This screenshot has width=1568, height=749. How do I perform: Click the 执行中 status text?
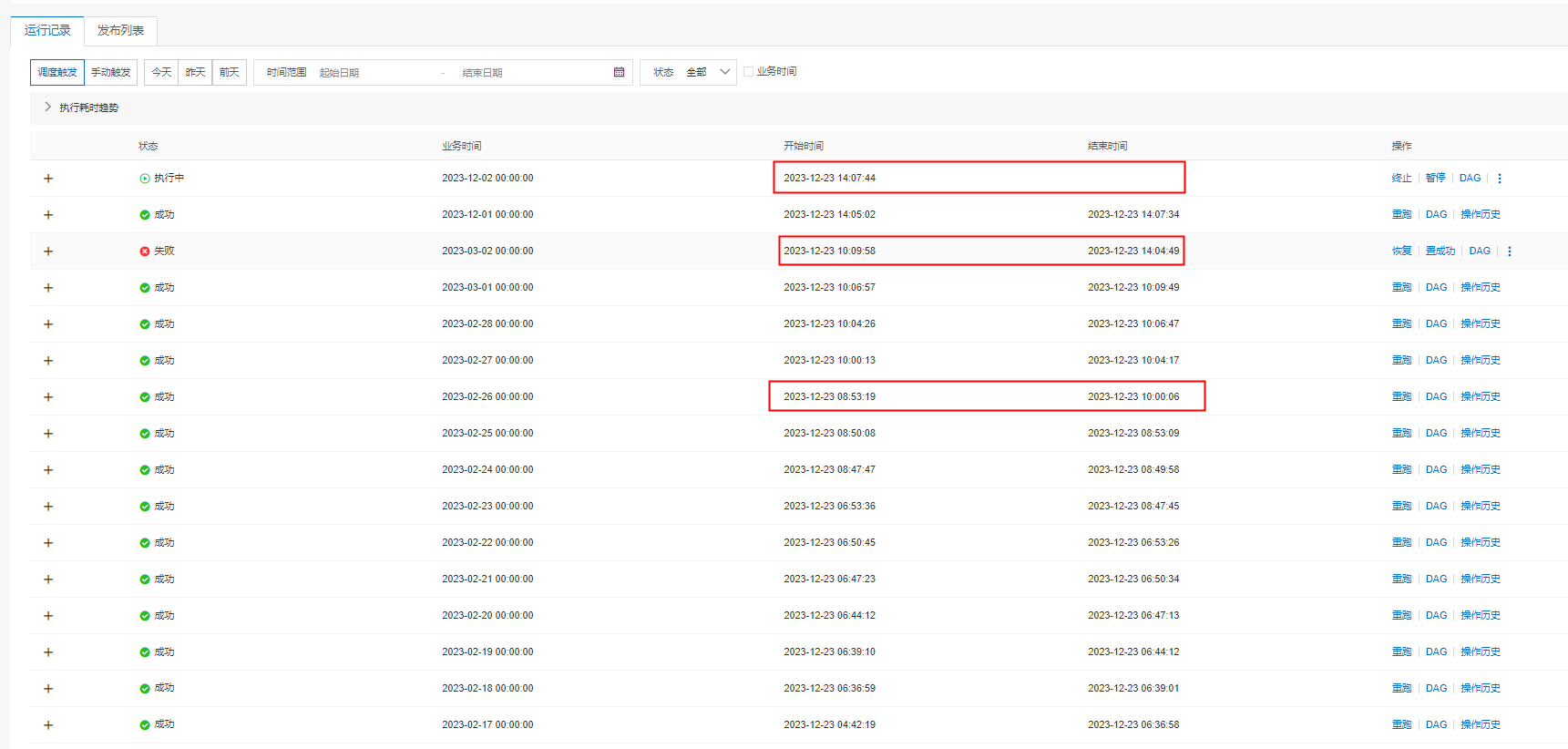click(x=169, y=179)
